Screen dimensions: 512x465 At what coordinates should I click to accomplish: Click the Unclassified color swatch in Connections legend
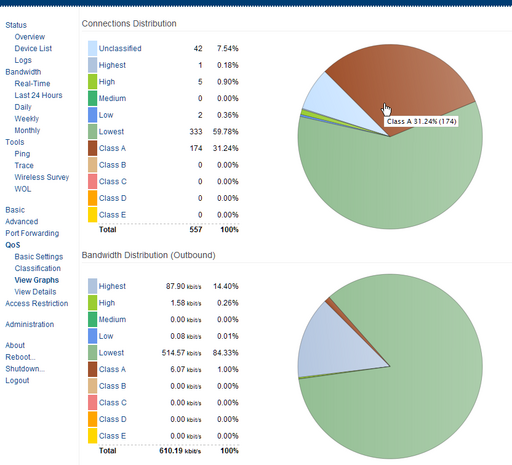coord(92,48)
